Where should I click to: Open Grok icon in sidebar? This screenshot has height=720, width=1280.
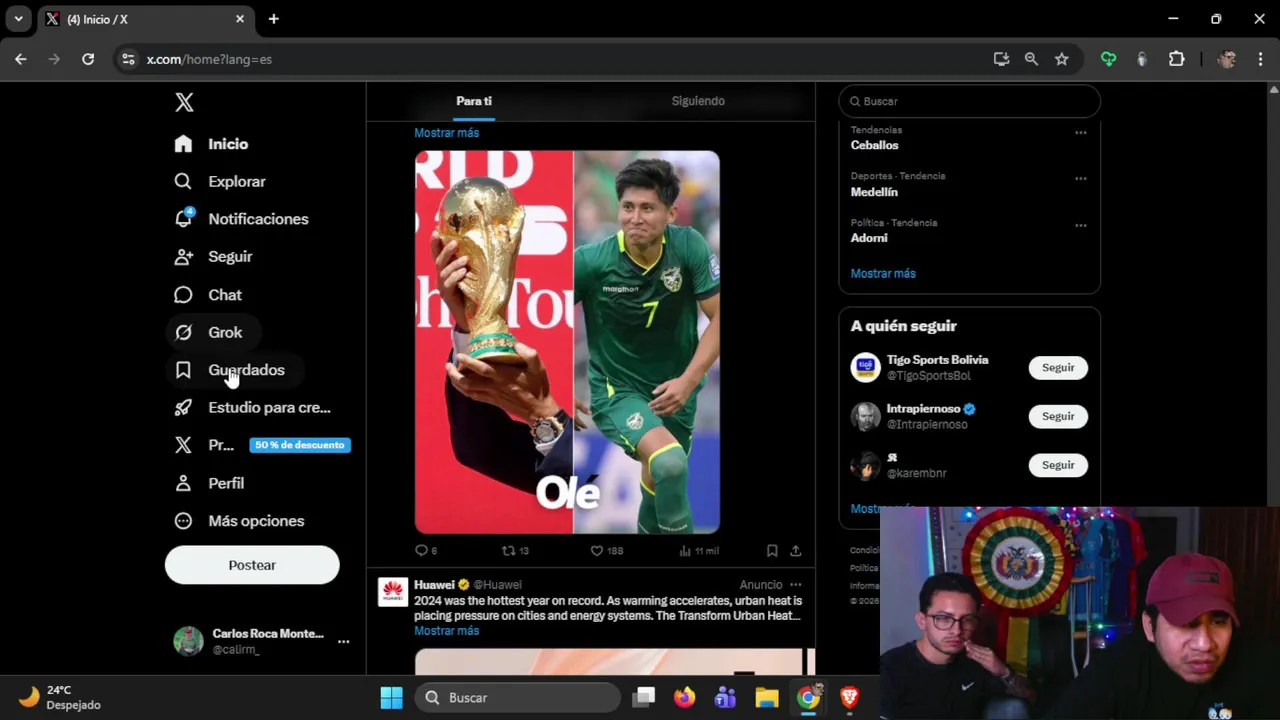183,332
